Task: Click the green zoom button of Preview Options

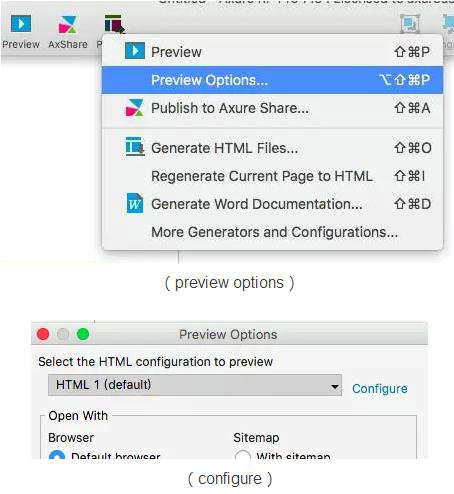Action: point(83,334)
